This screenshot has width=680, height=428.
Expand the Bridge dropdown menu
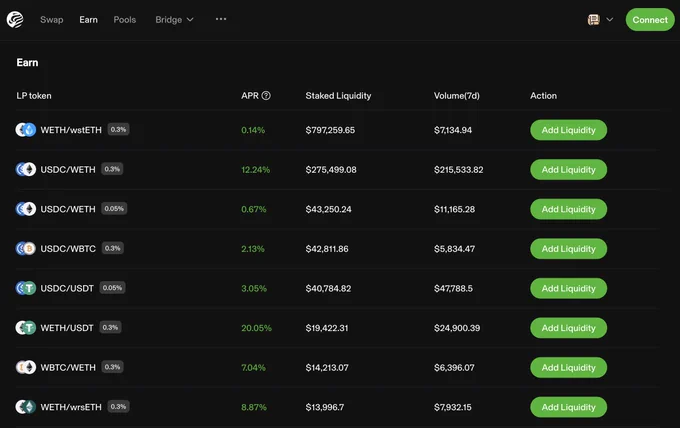174,20
